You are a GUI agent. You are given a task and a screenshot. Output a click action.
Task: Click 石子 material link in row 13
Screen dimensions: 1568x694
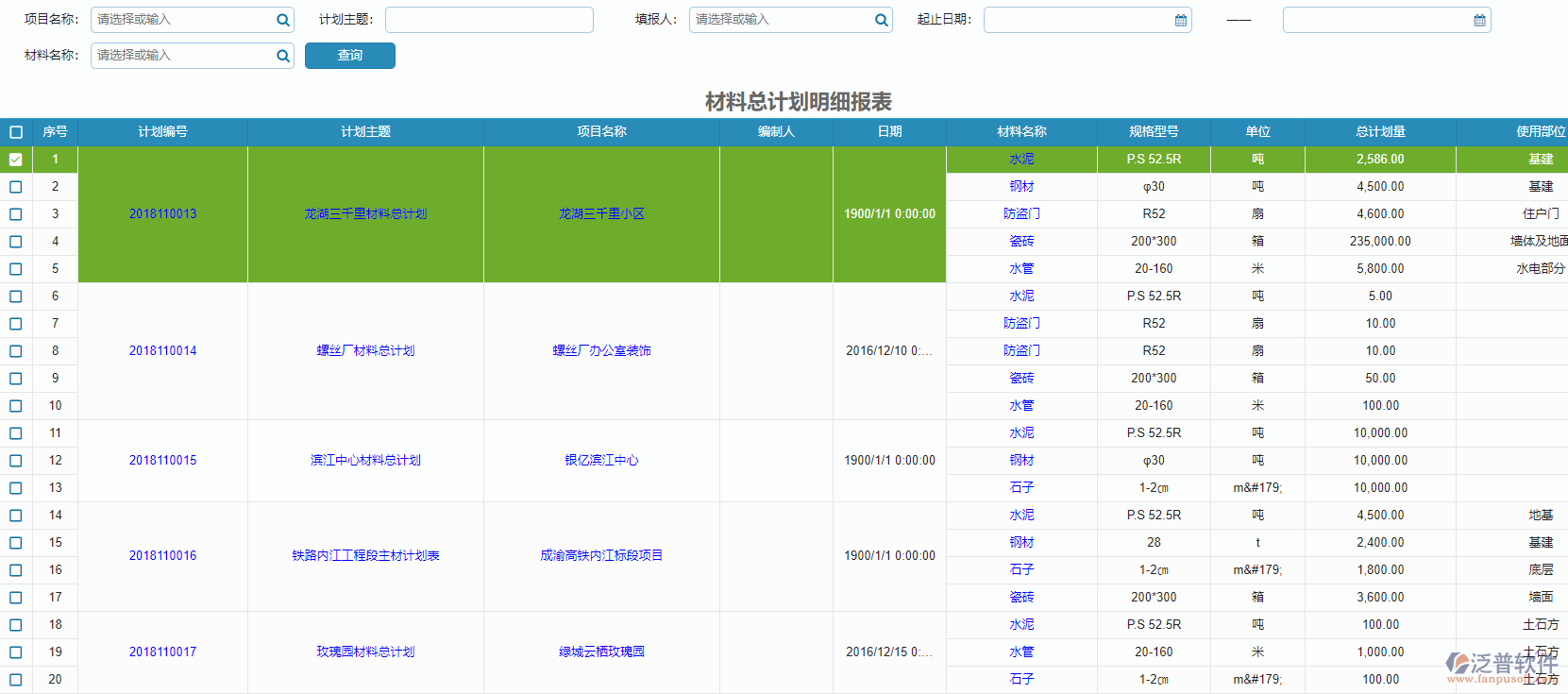pyautogui.click(x=1022, y=488)
